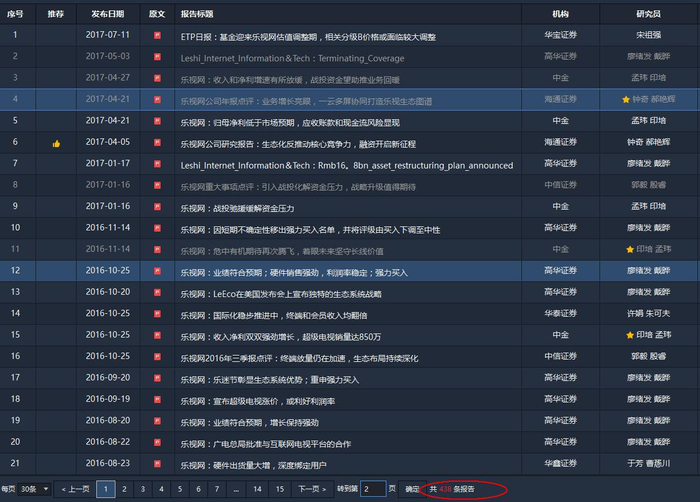Click the star icon beside 钟奇 郝艳辉 in row 4
Viewport: 700px width, 502px height.
[x=626, y=100]
